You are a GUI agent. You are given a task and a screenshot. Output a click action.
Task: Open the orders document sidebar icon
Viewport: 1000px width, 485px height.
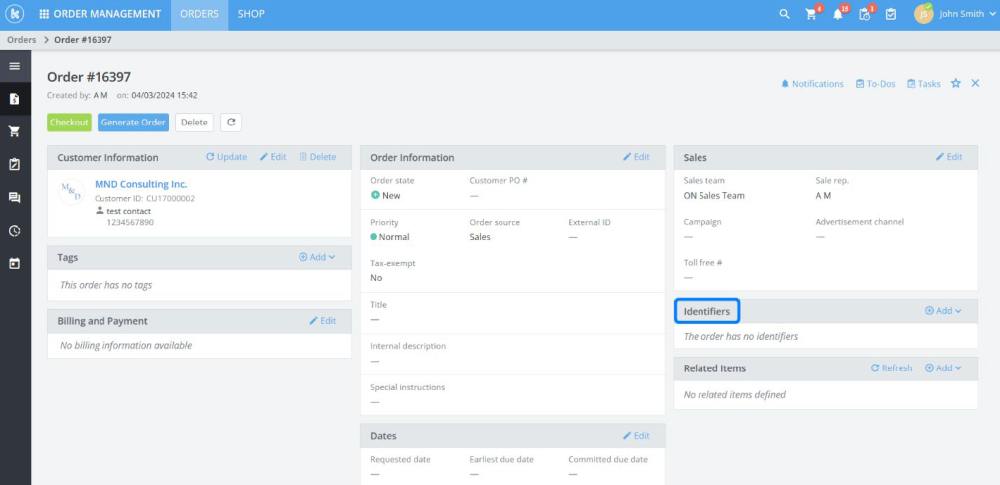(x=15, y=99)
